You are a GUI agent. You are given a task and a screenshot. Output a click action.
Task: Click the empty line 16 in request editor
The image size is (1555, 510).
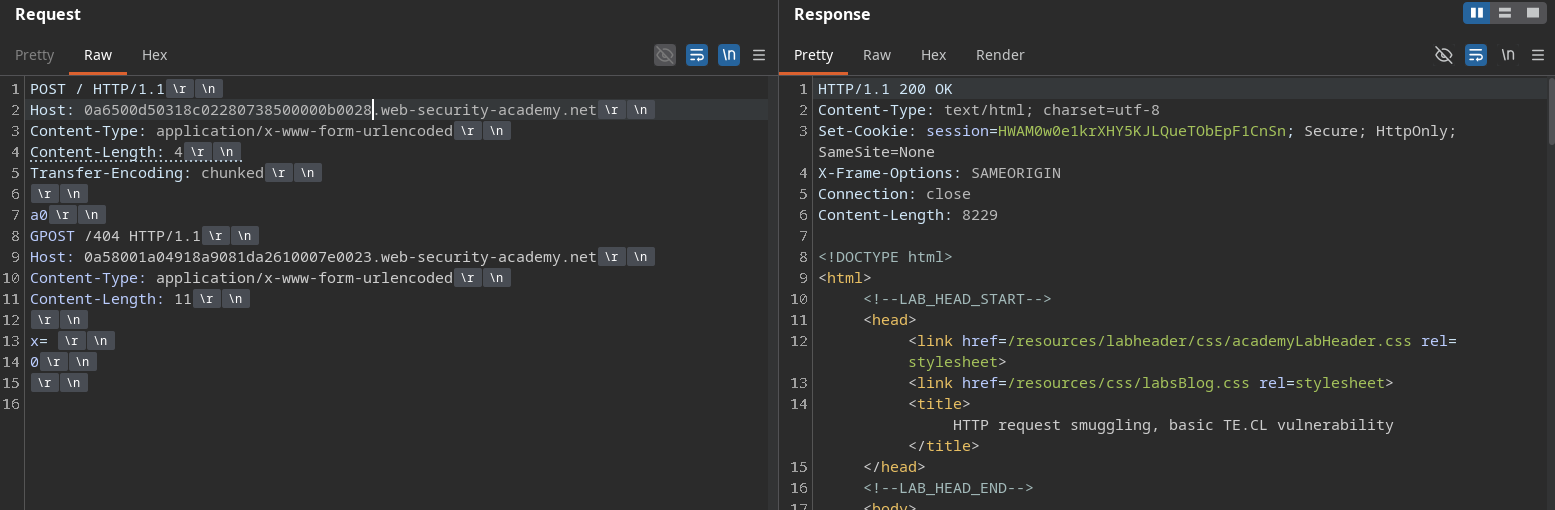398,404
